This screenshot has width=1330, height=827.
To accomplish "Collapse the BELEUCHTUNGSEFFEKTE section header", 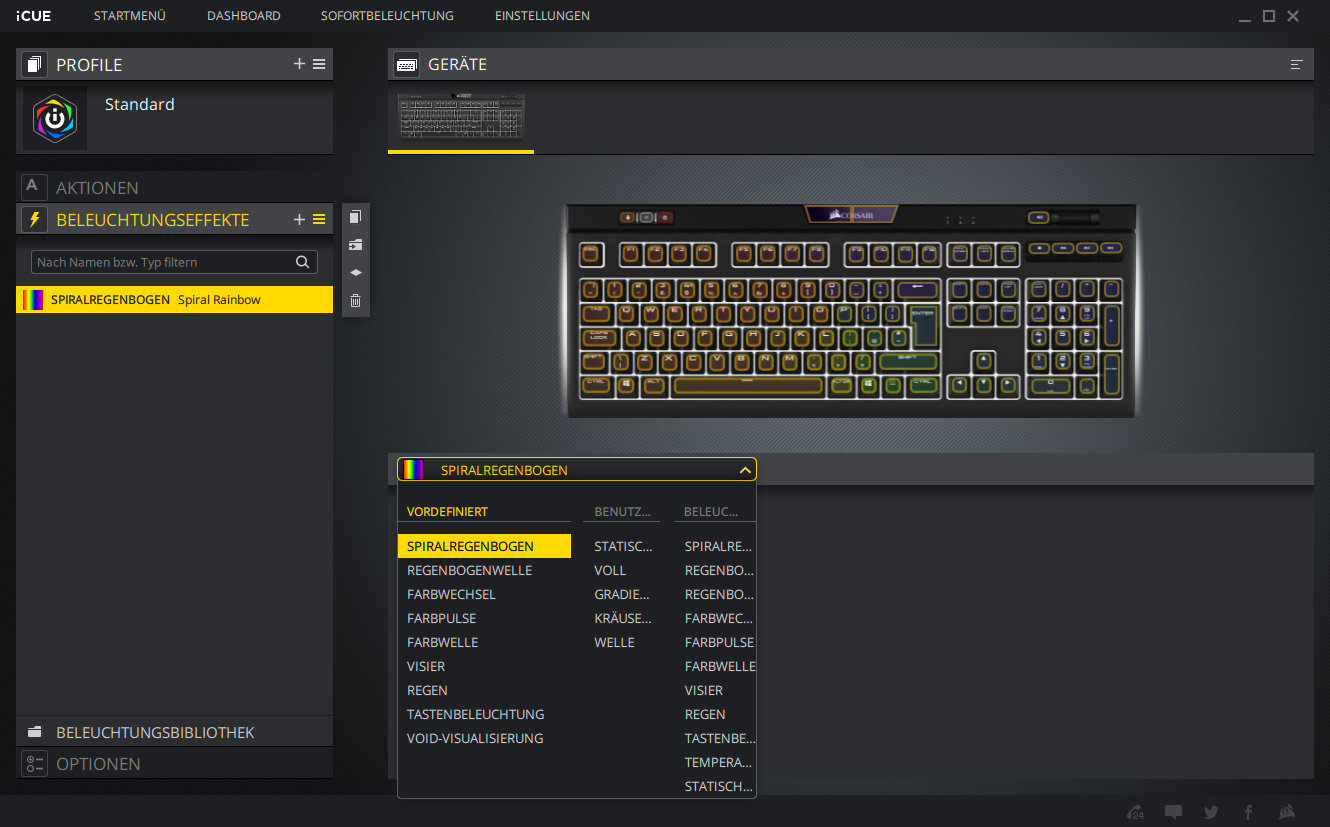I will (x=174, y=219).
